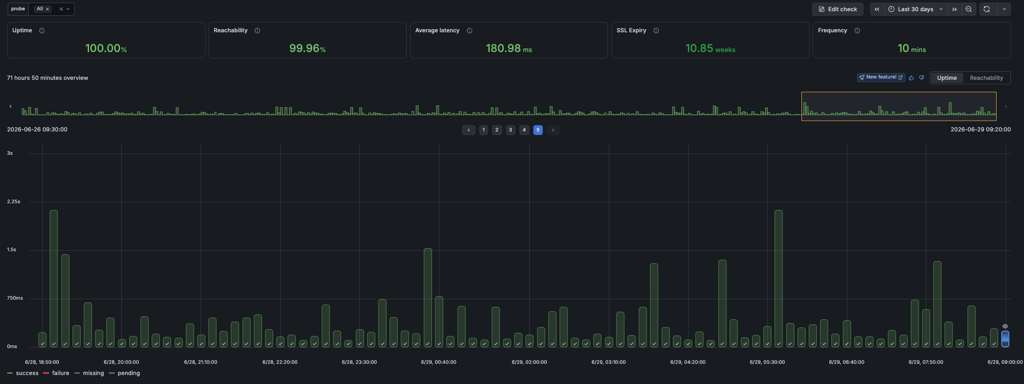Click the highlighted overview range box
This screenshot has height=384, width=1024.
coord(899,106)
